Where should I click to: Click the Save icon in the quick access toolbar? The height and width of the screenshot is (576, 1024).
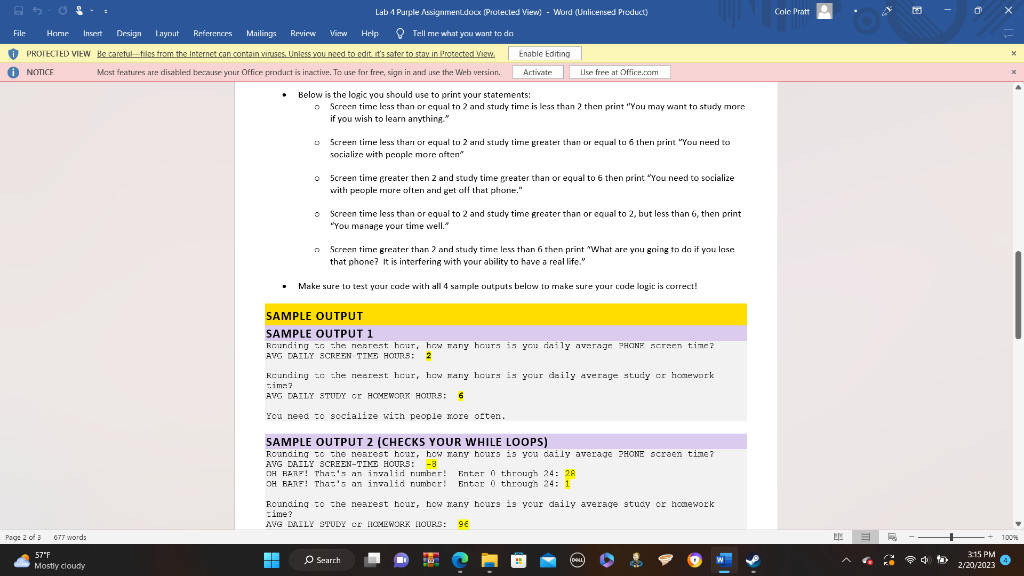(x=18, y=11)
